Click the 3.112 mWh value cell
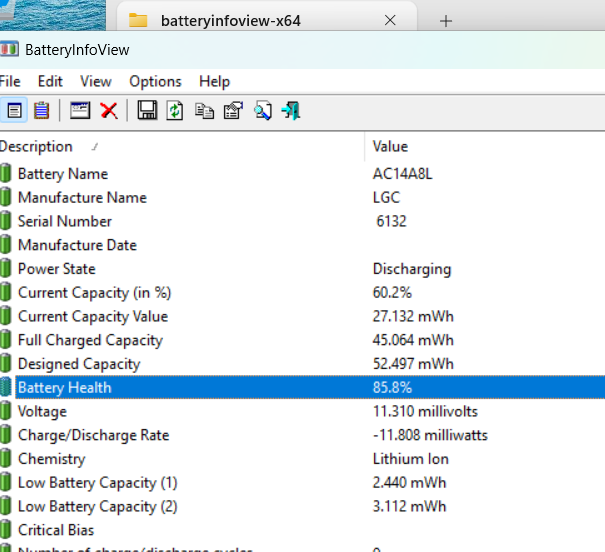The width and height of the screenshot is (605, 552). tap(409, 506)
